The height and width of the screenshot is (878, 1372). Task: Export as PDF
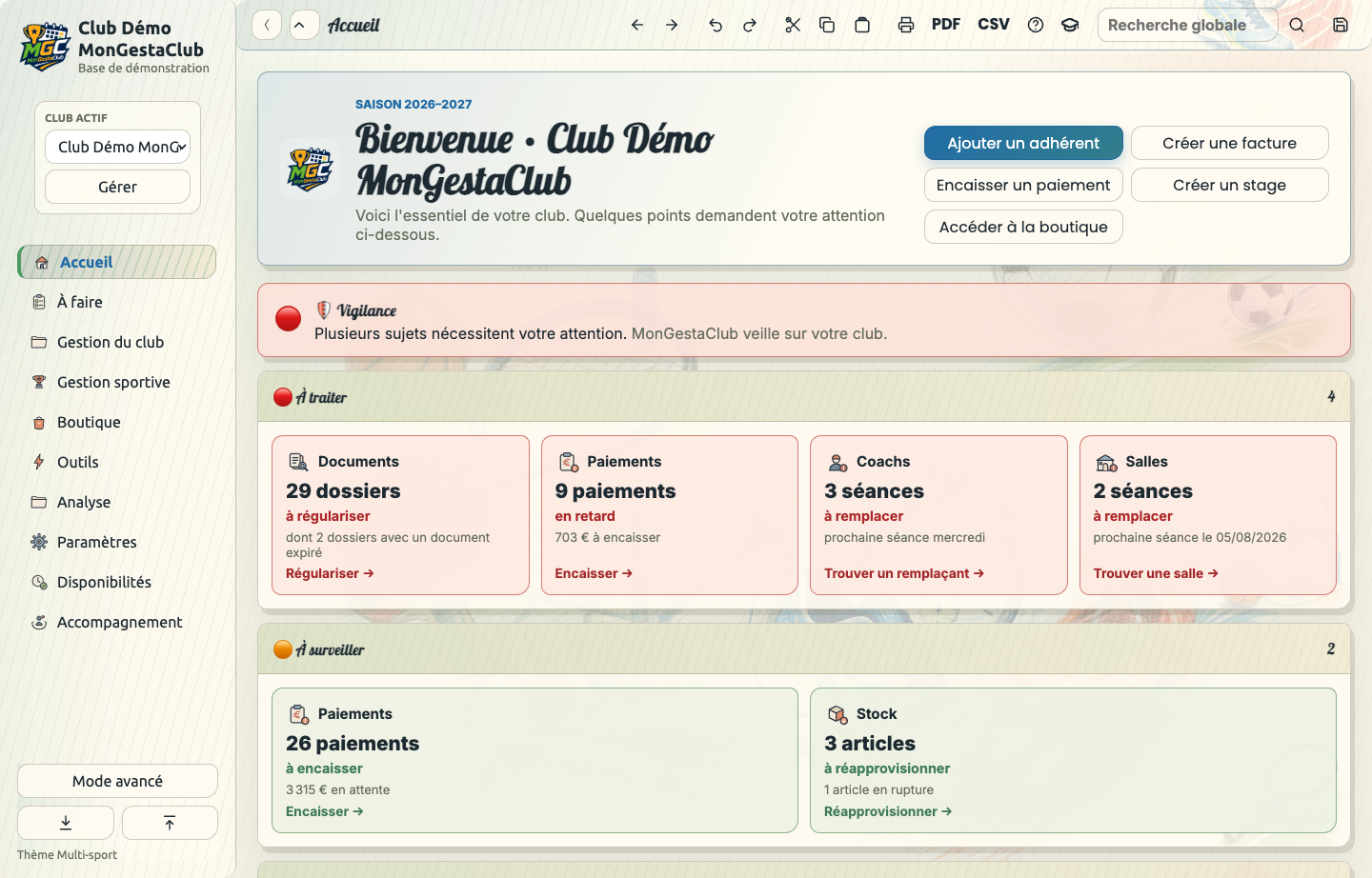click(x=946, y=25)
